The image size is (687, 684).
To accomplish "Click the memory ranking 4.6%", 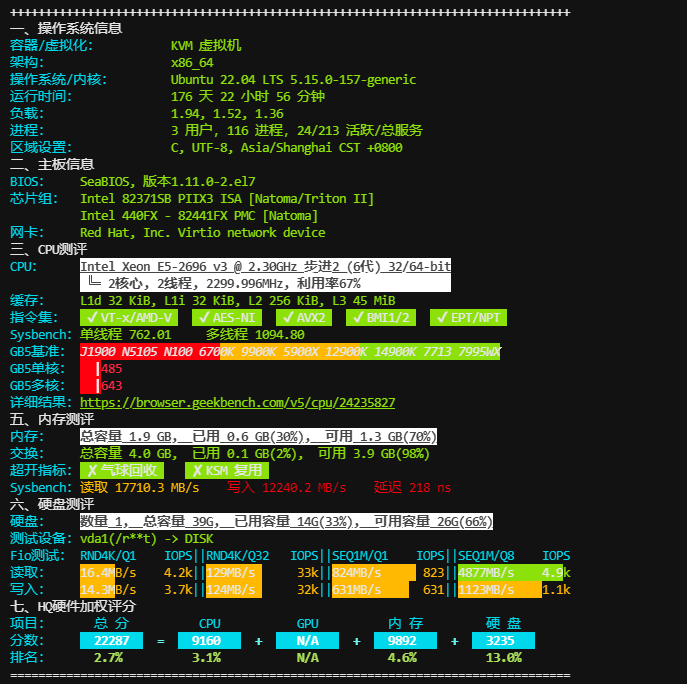I will click(x=402, y=658).
